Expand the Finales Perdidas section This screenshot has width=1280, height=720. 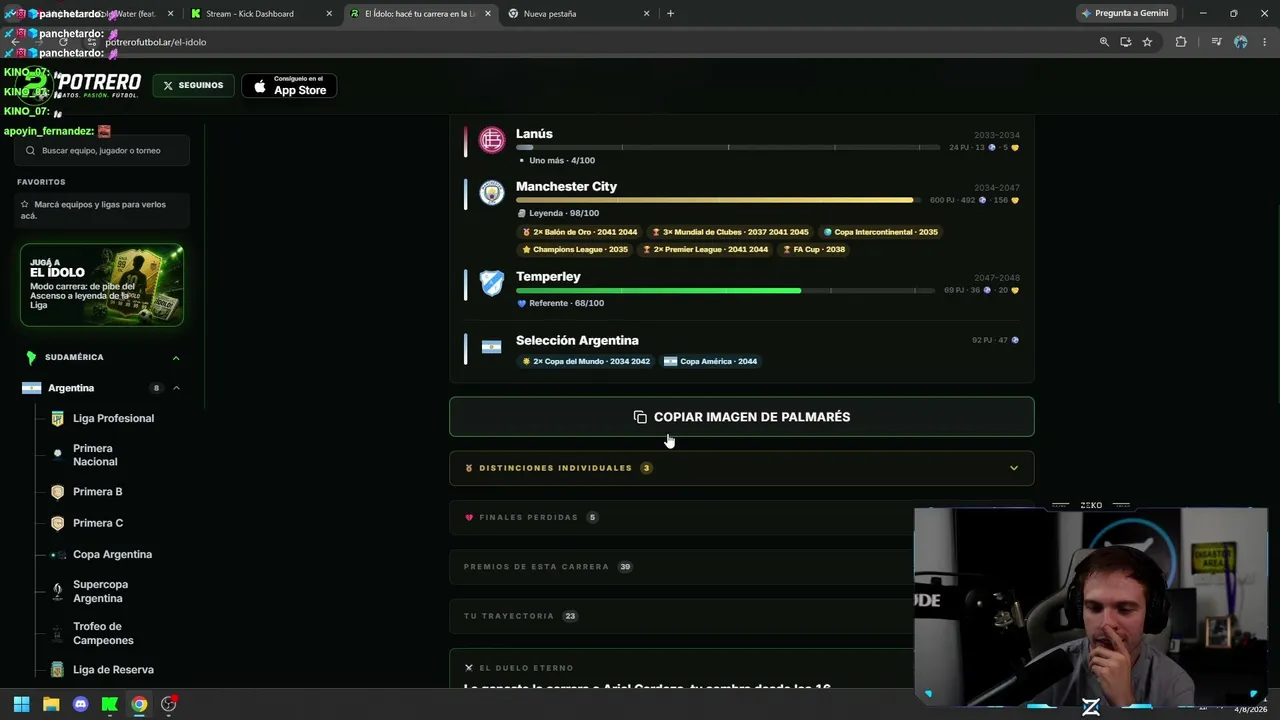[x=741, y=517]
